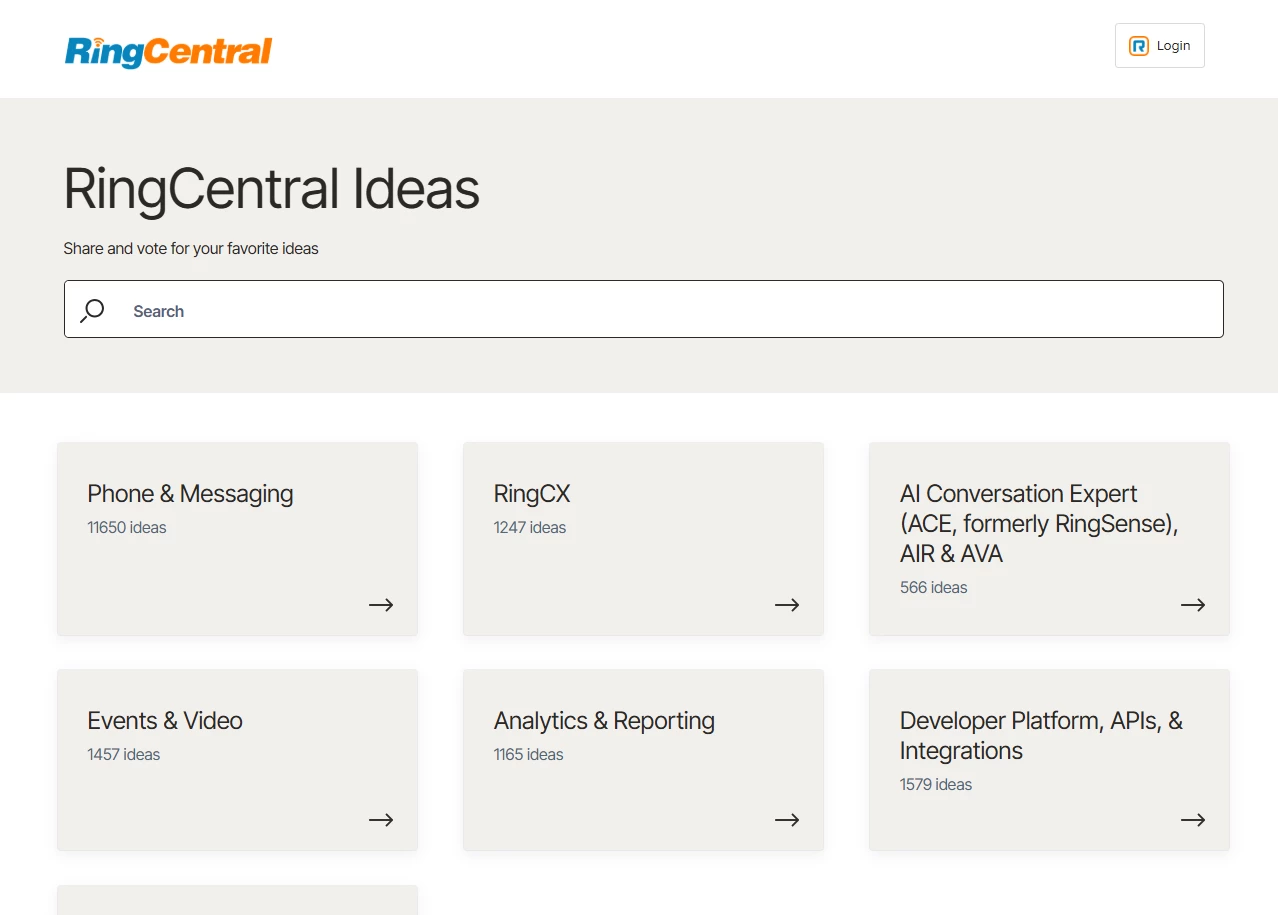
Task: Click the '1165 ideas' count text
Action: 529,755
